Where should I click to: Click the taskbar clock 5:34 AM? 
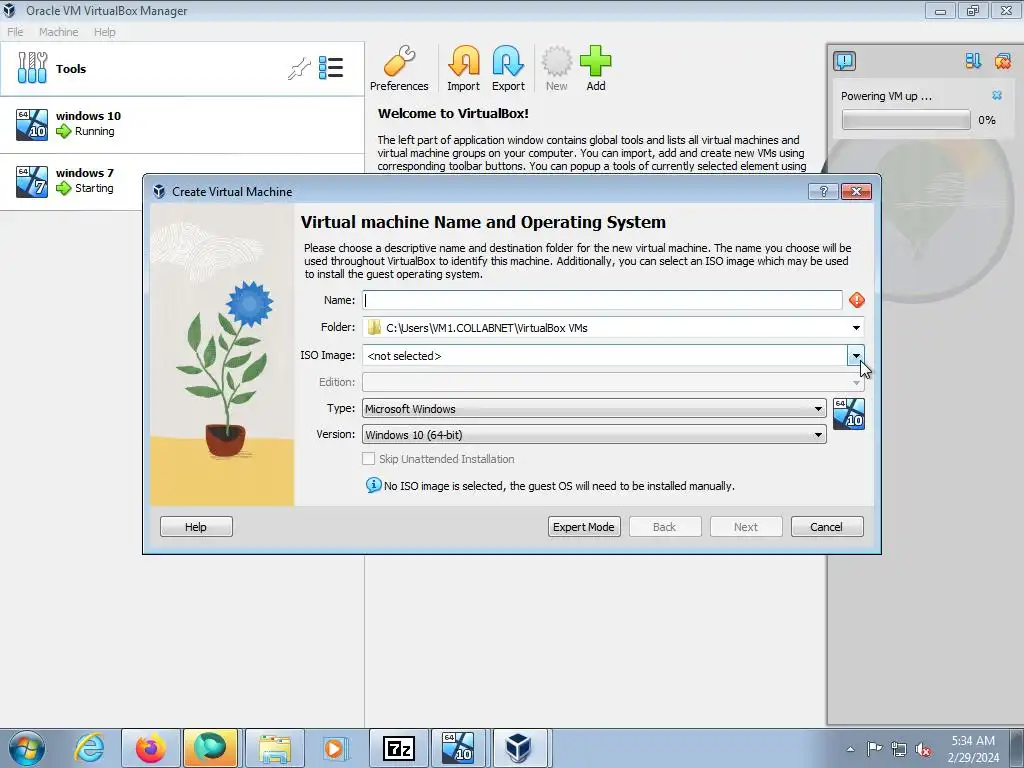click(973, 741)
